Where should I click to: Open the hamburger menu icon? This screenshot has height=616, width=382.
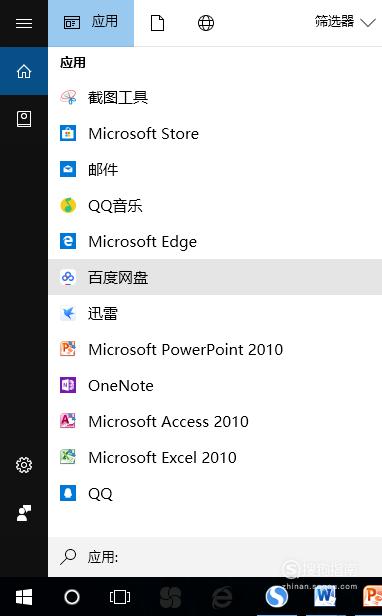click(24, 23)
